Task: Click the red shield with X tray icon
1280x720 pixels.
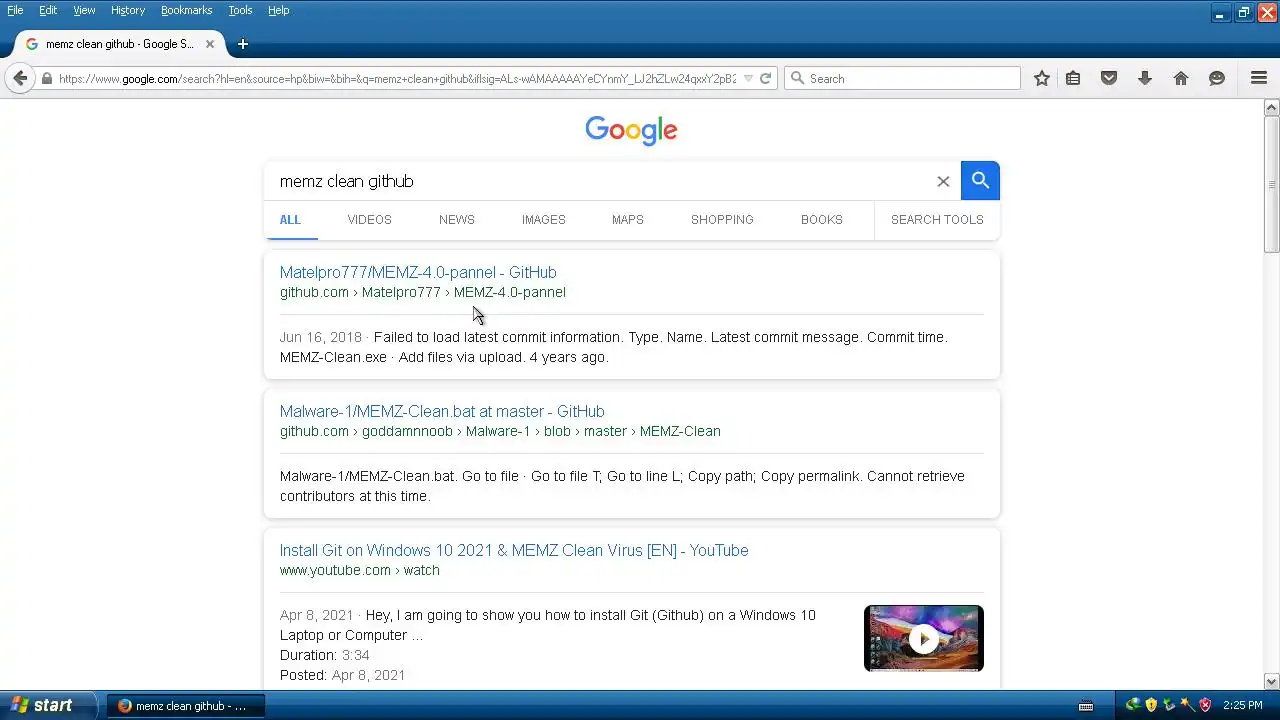Action: coord(1205,705)
